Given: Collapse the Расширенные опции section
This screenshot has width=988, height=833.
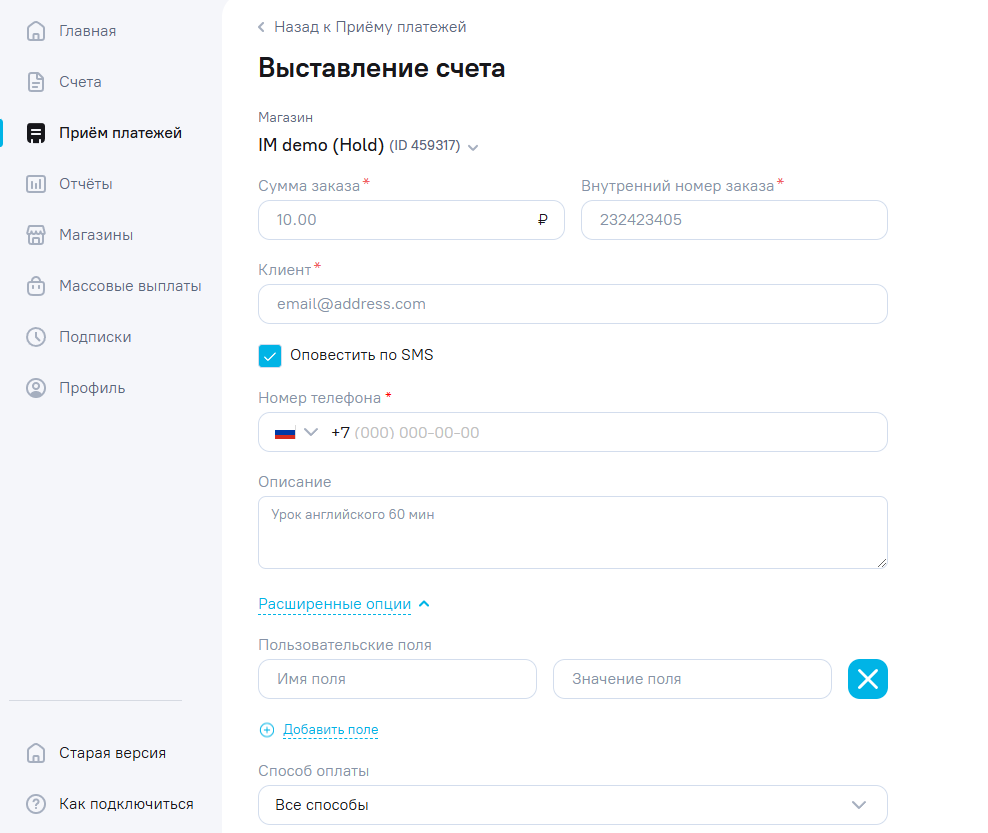Looking at the screenshot, I should point(344,604).
